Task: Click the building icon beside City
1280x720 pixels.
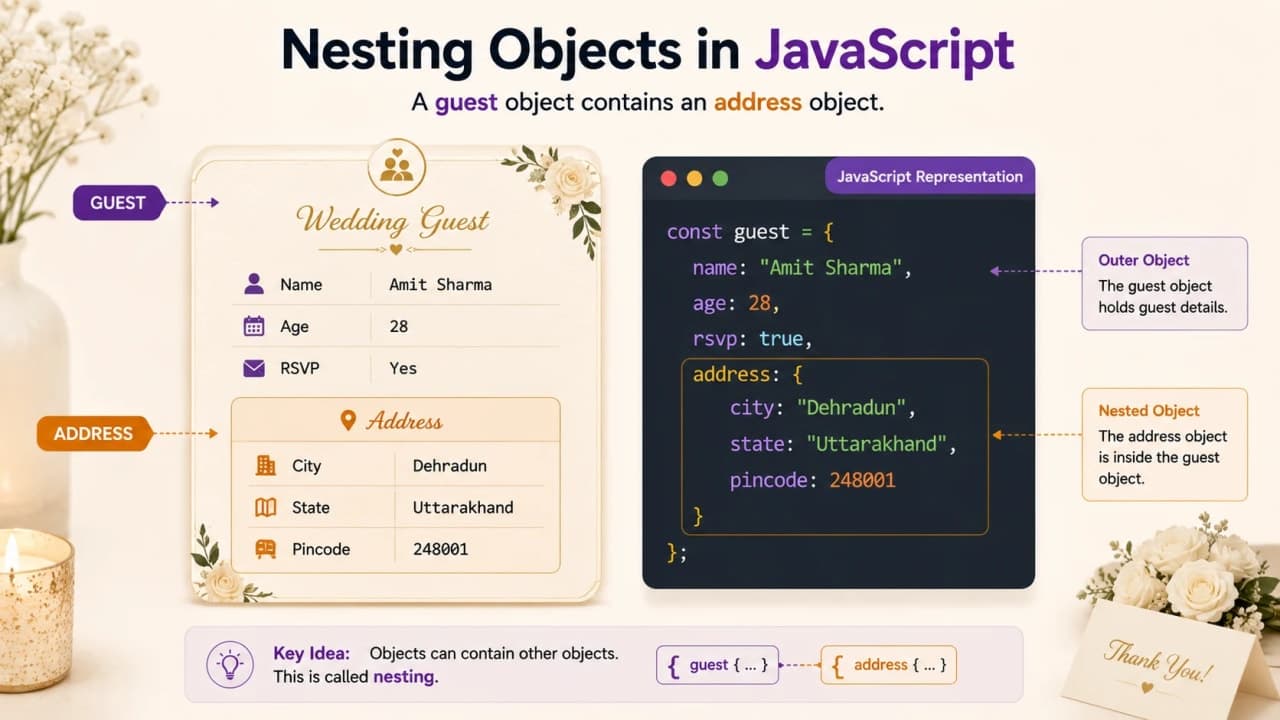Action: coord(266,465)
